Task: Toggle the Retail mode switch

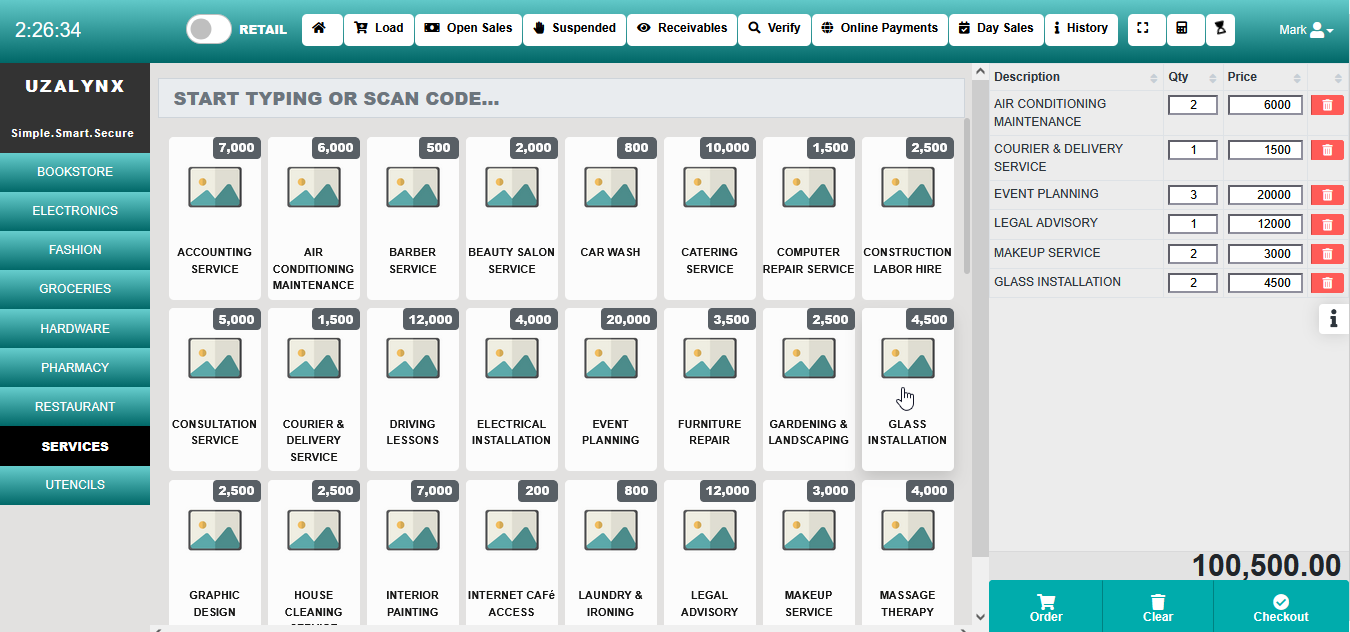Action: tap(209, 29)
